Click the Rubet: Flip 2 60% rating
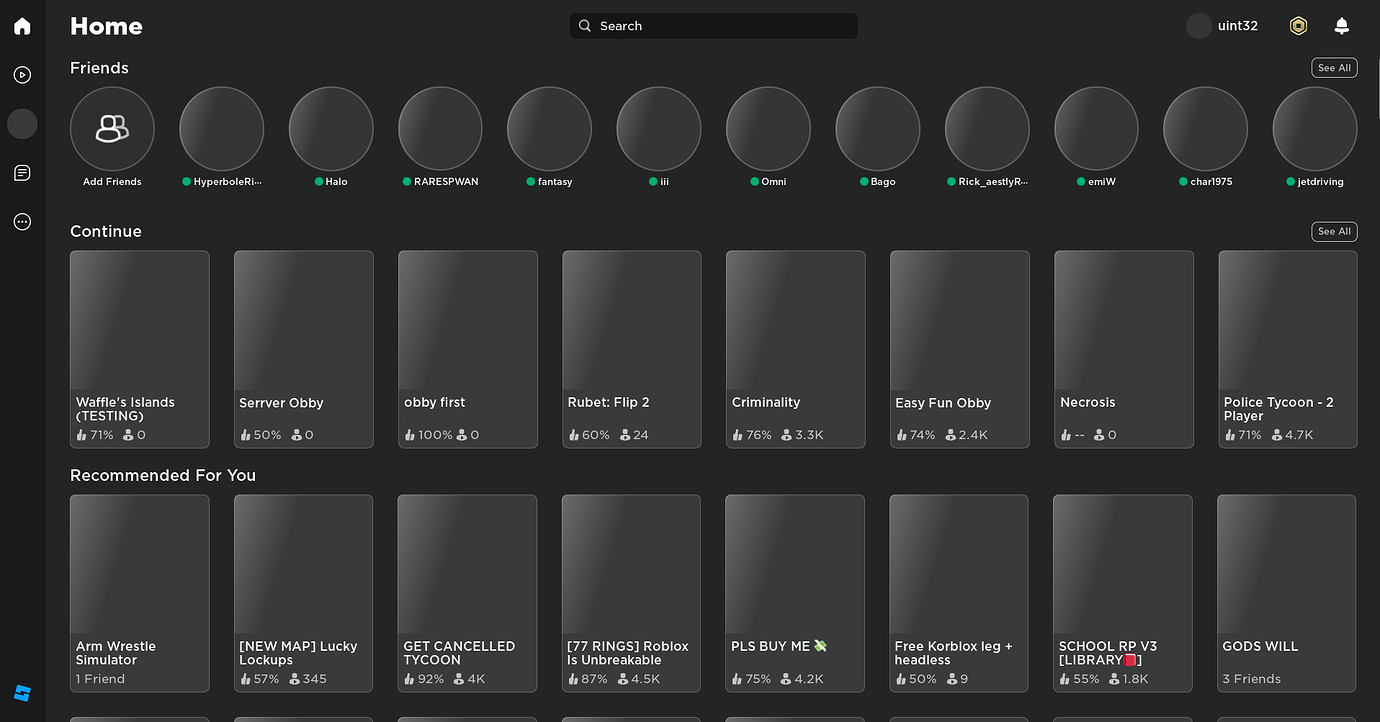 589,435
